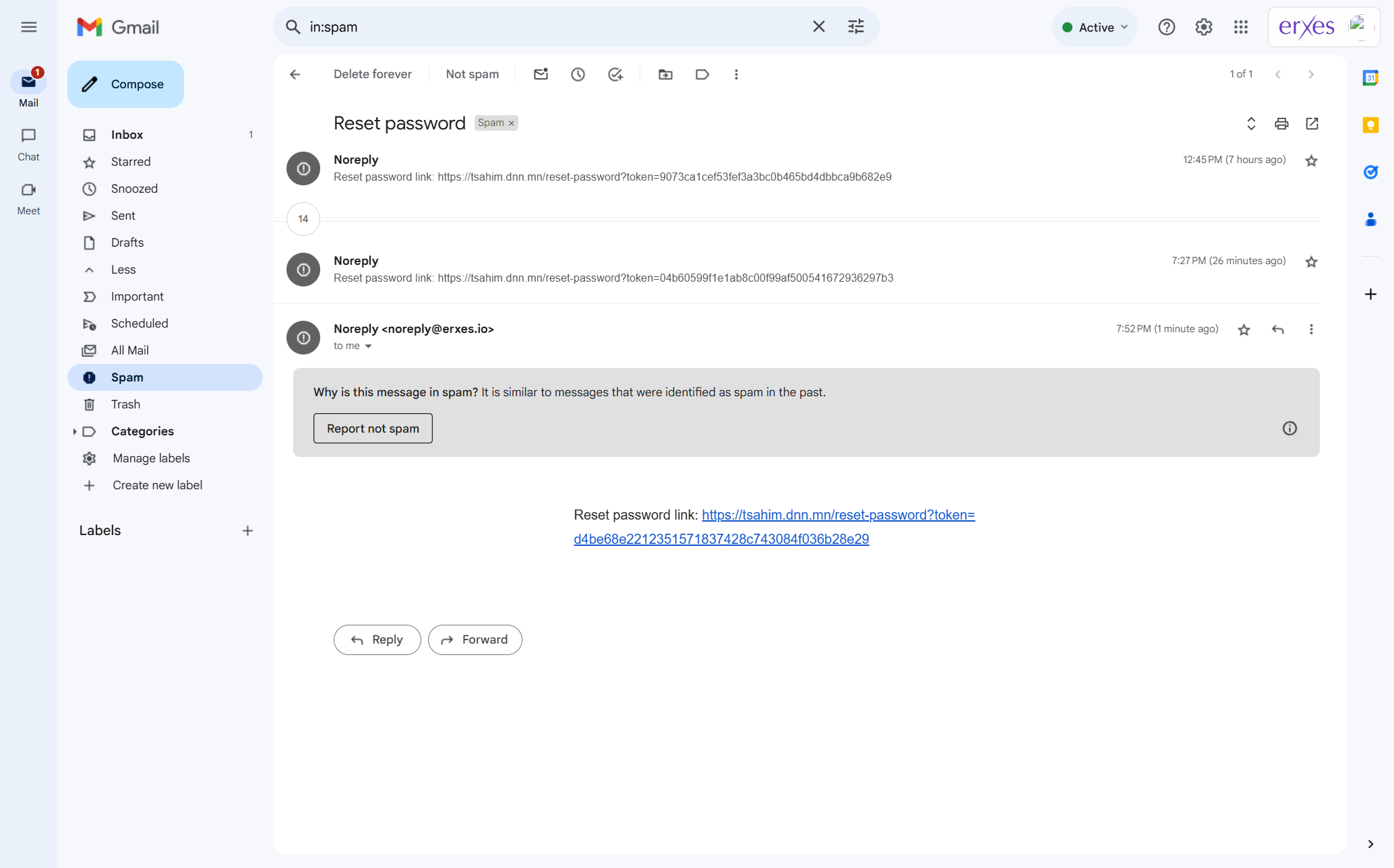This screenshot has height=868, width=1394.
Task: Open the More options menu in toolbar
Action: click(736, 74)
